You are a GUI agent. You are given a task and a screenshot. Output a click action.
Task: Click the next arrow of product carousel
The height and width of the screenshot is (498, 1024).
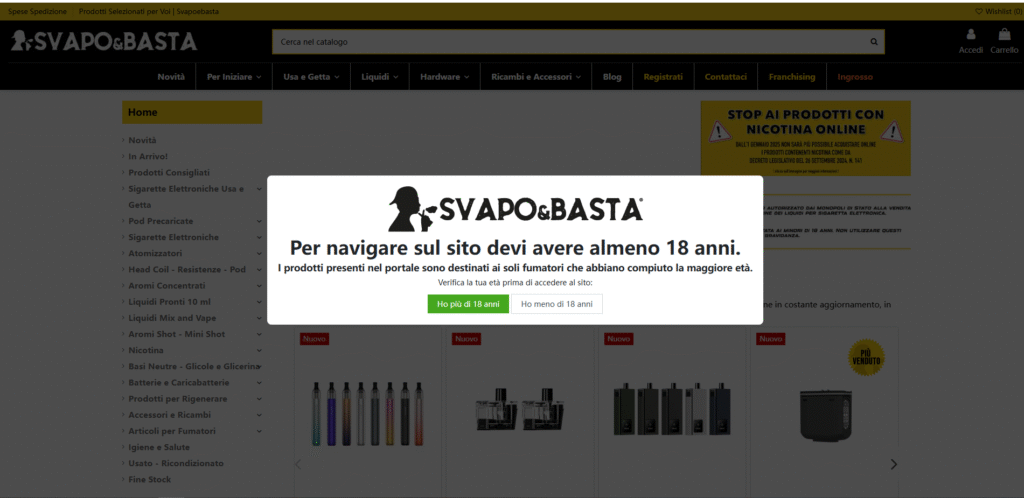tap(893, 464)
